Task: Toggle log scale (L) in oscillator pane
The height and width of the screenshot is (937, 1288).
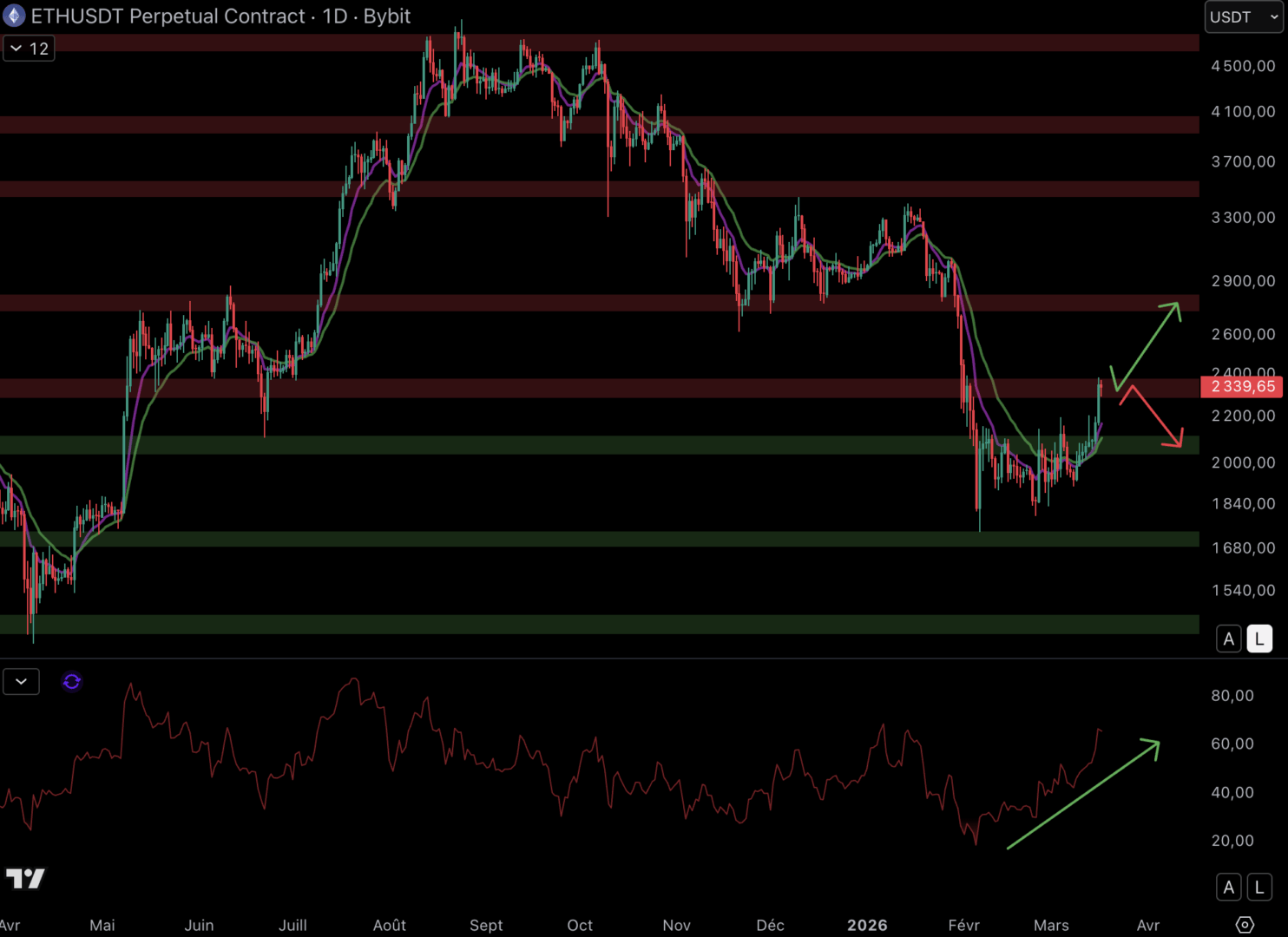Action: (1259, 888)
